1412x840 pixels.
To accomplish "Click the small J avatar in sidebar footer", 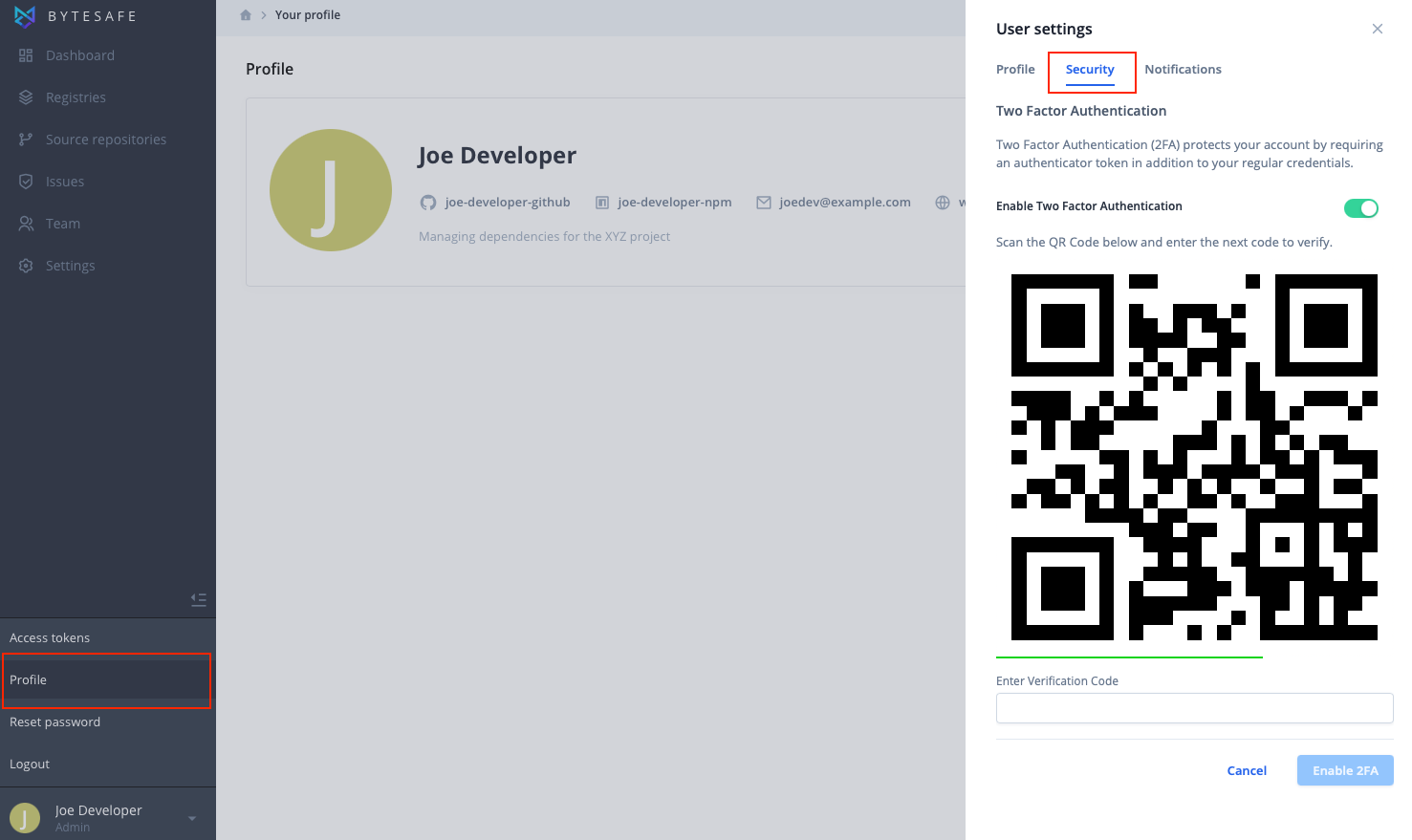I will click(25, 818).
